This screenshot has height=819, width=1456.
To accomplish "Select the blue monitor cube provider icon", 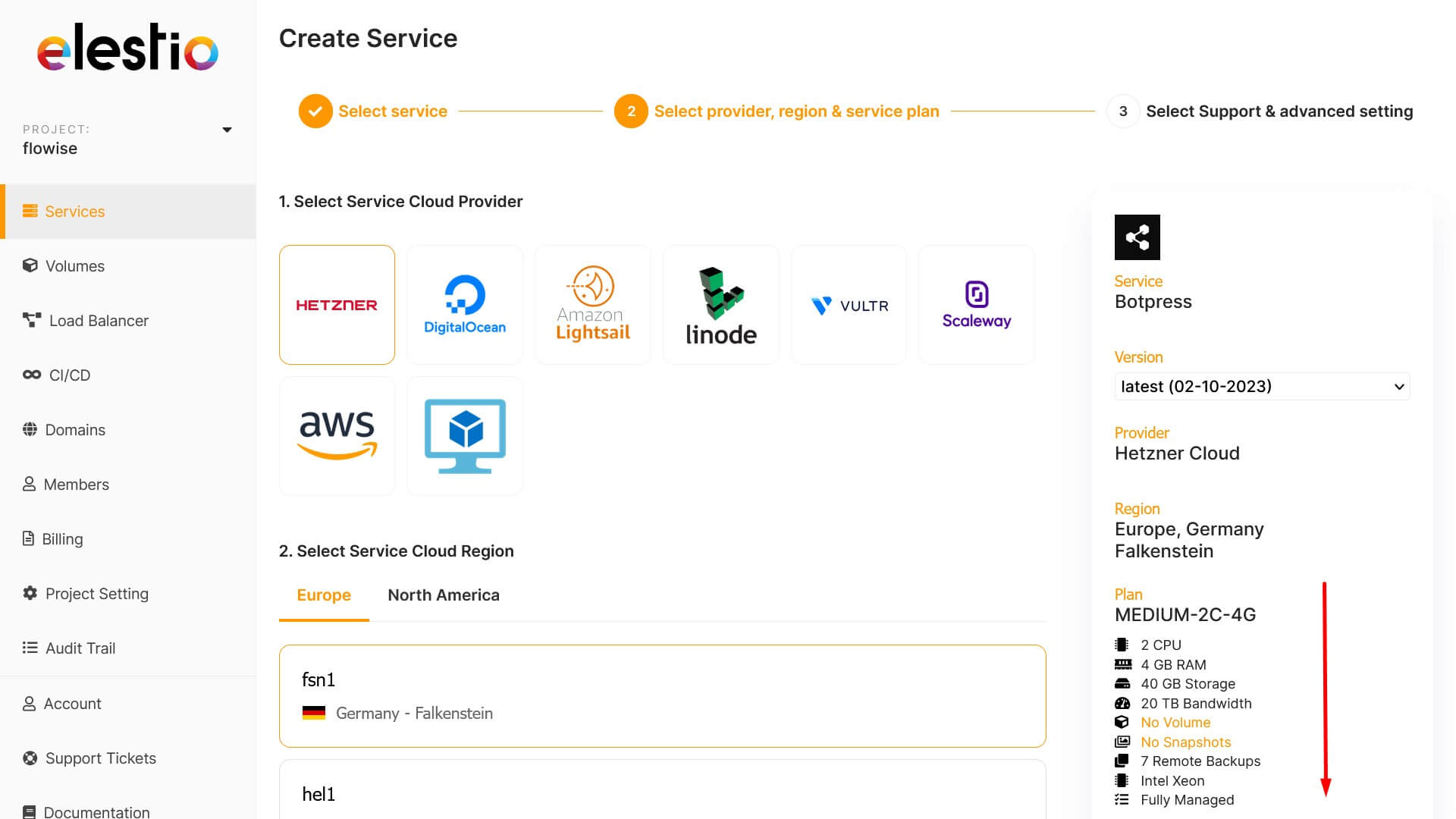I will [x=465, y=436].
